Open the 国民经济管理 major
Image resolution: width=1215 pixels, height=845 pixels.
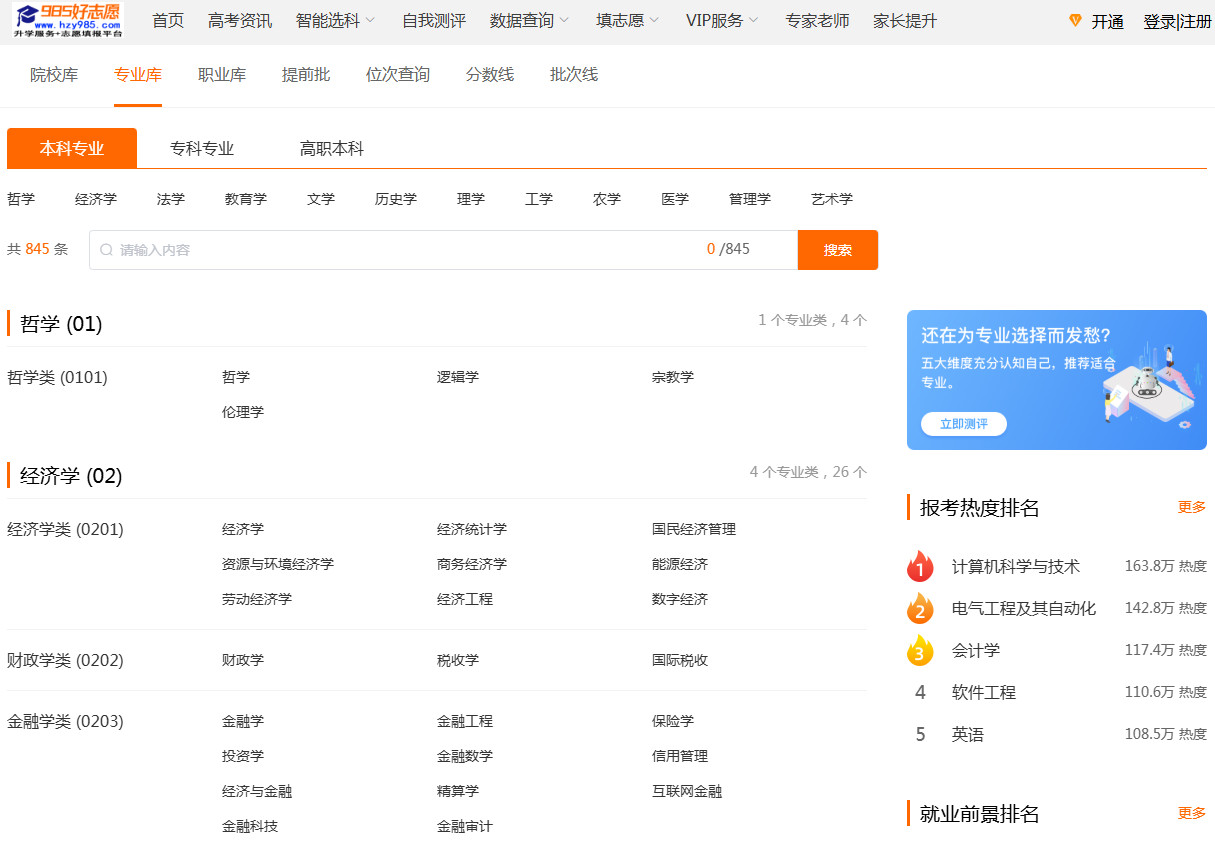tap(694, 529)
